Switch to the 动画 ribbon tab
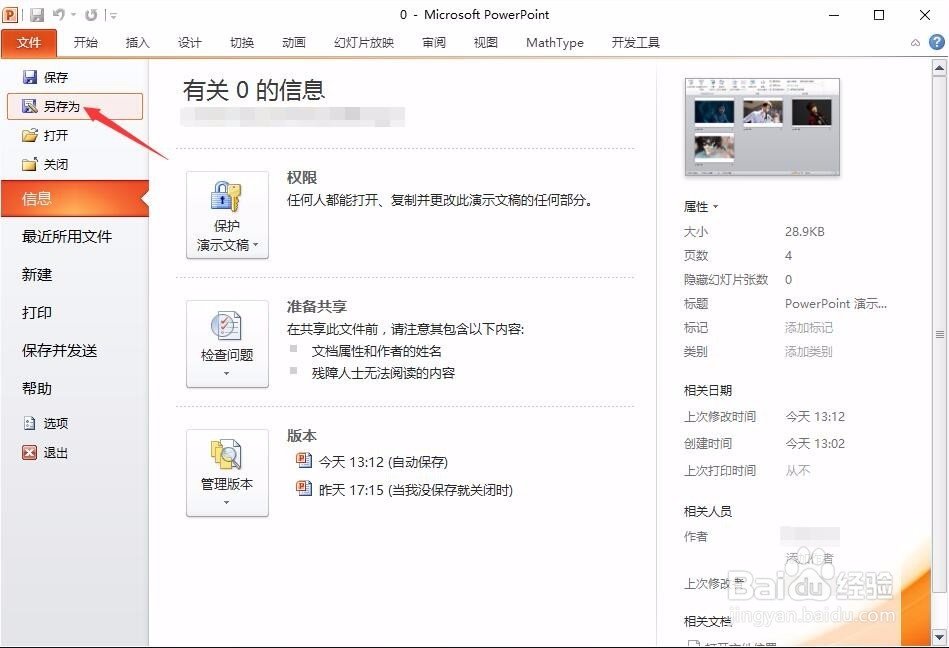Screen dimensions: 949x648 click(294, 42)
